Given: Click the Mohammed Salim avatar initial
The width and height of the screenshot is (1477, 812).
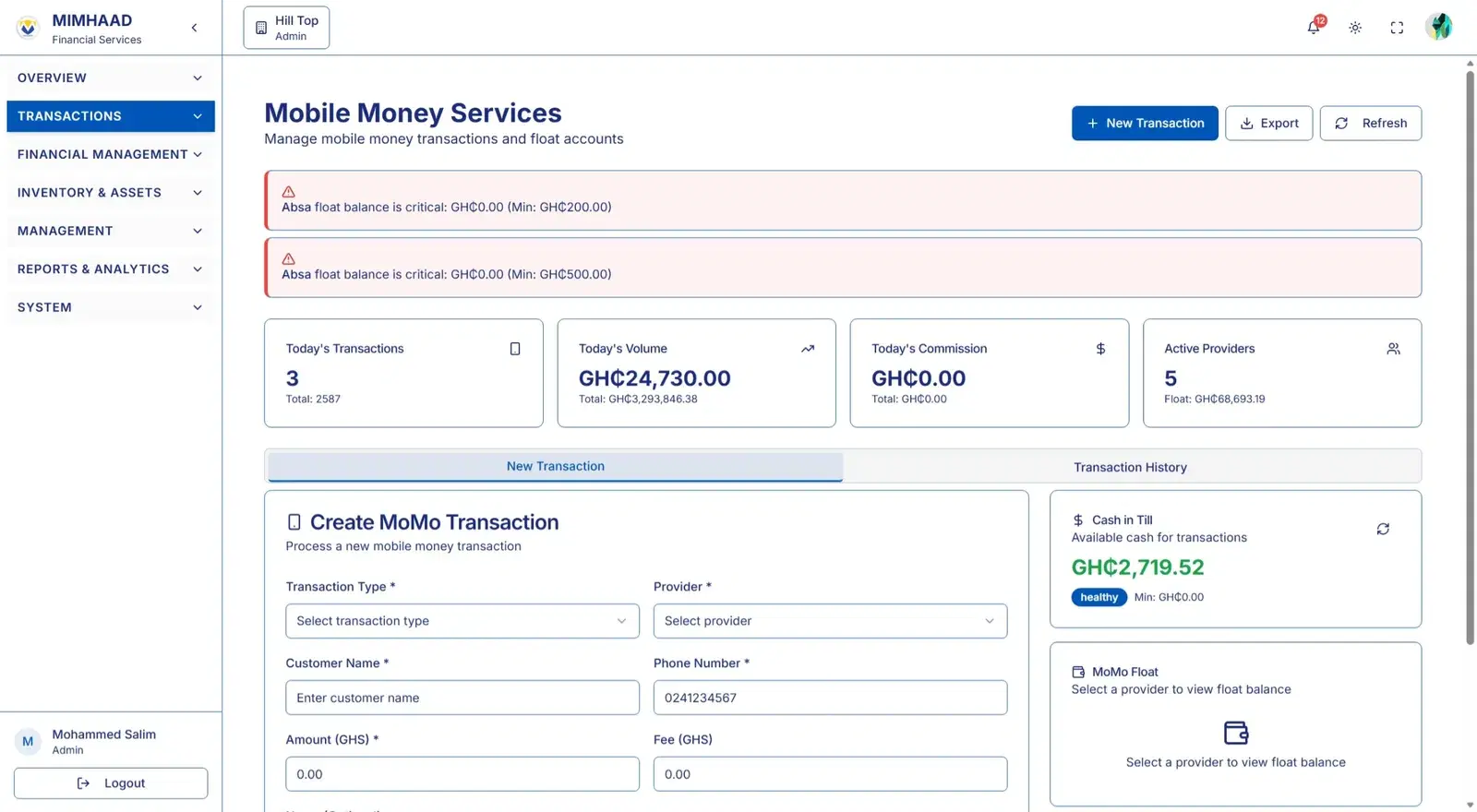Looking at the screenshot, I should click(x=28, y=741).
